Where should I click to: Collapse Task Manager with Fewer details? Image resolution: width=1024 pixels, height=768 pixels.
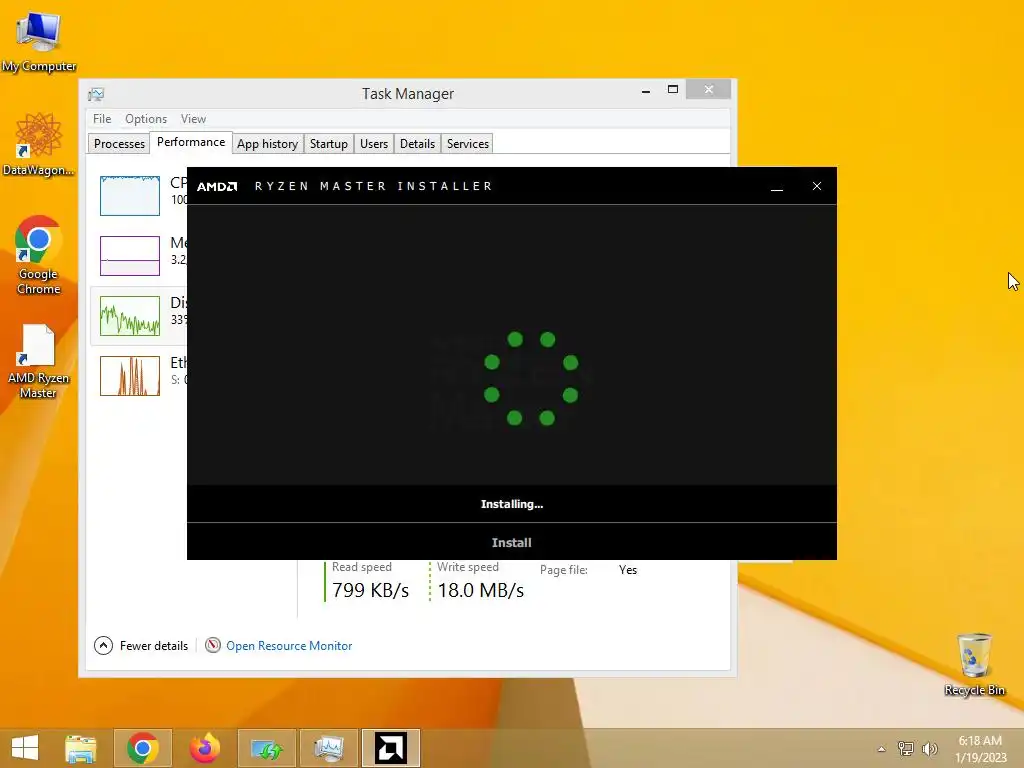coord(141,646)
